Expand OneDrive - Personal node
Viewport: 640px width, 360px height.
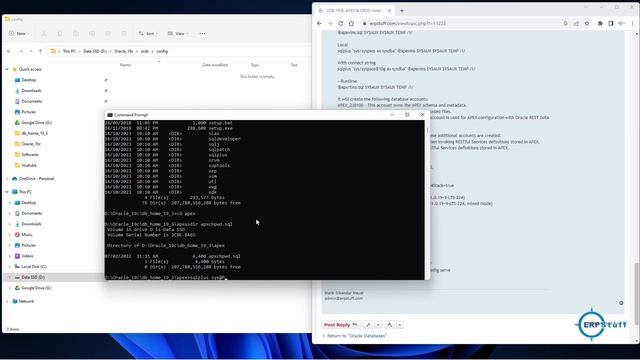[x=7, y=179]
